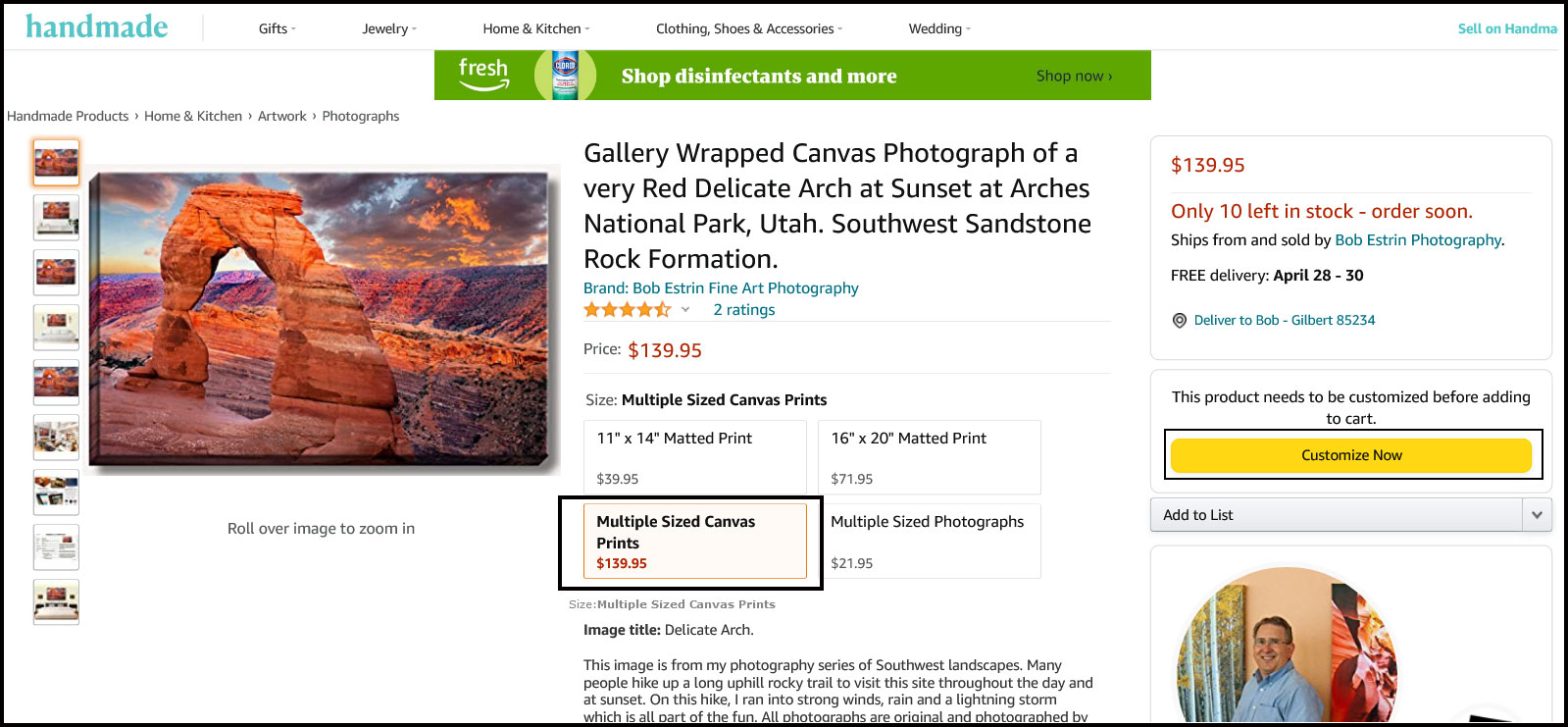Open the Wedding menu

(x=938, y=28)
